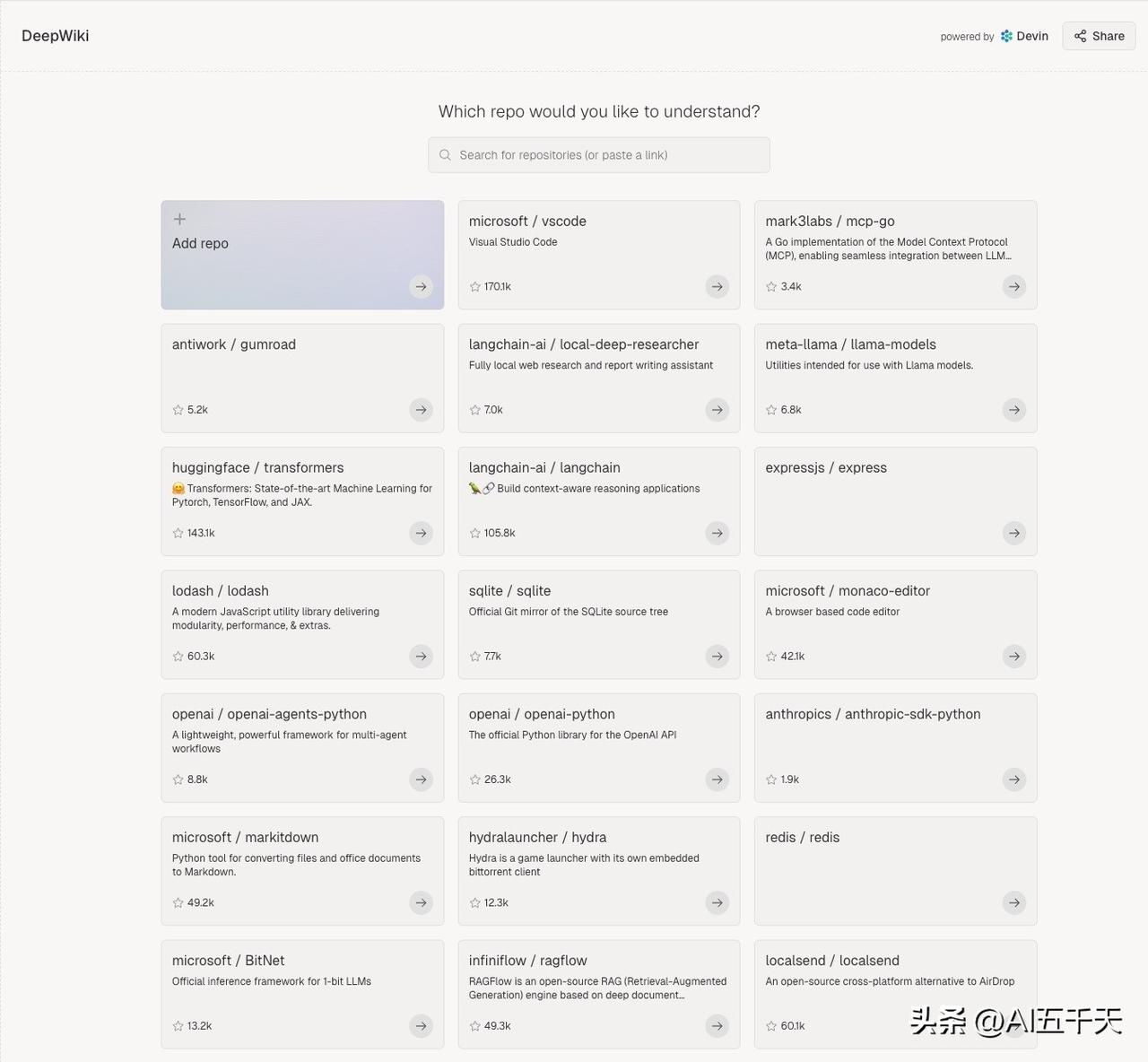Click 'Official inference framework for 1-bit LLMs'
This screenshot has height=1062, width=1148.
(x=272, y=981)
